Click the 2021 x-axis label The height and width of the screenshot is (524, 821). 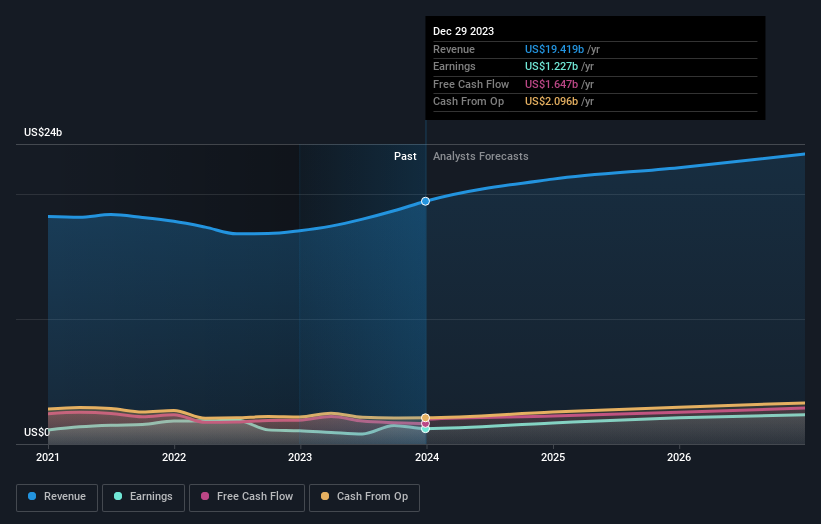coord(48,458)
